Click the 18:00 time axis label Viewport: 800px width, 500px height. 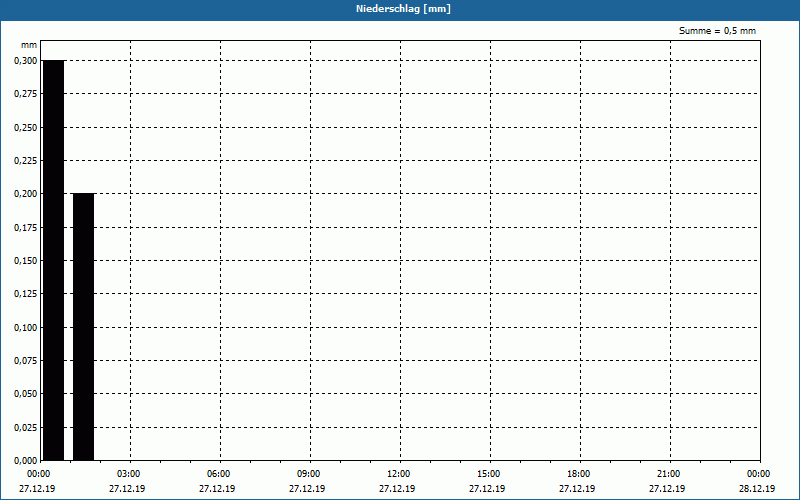point(579,474)
